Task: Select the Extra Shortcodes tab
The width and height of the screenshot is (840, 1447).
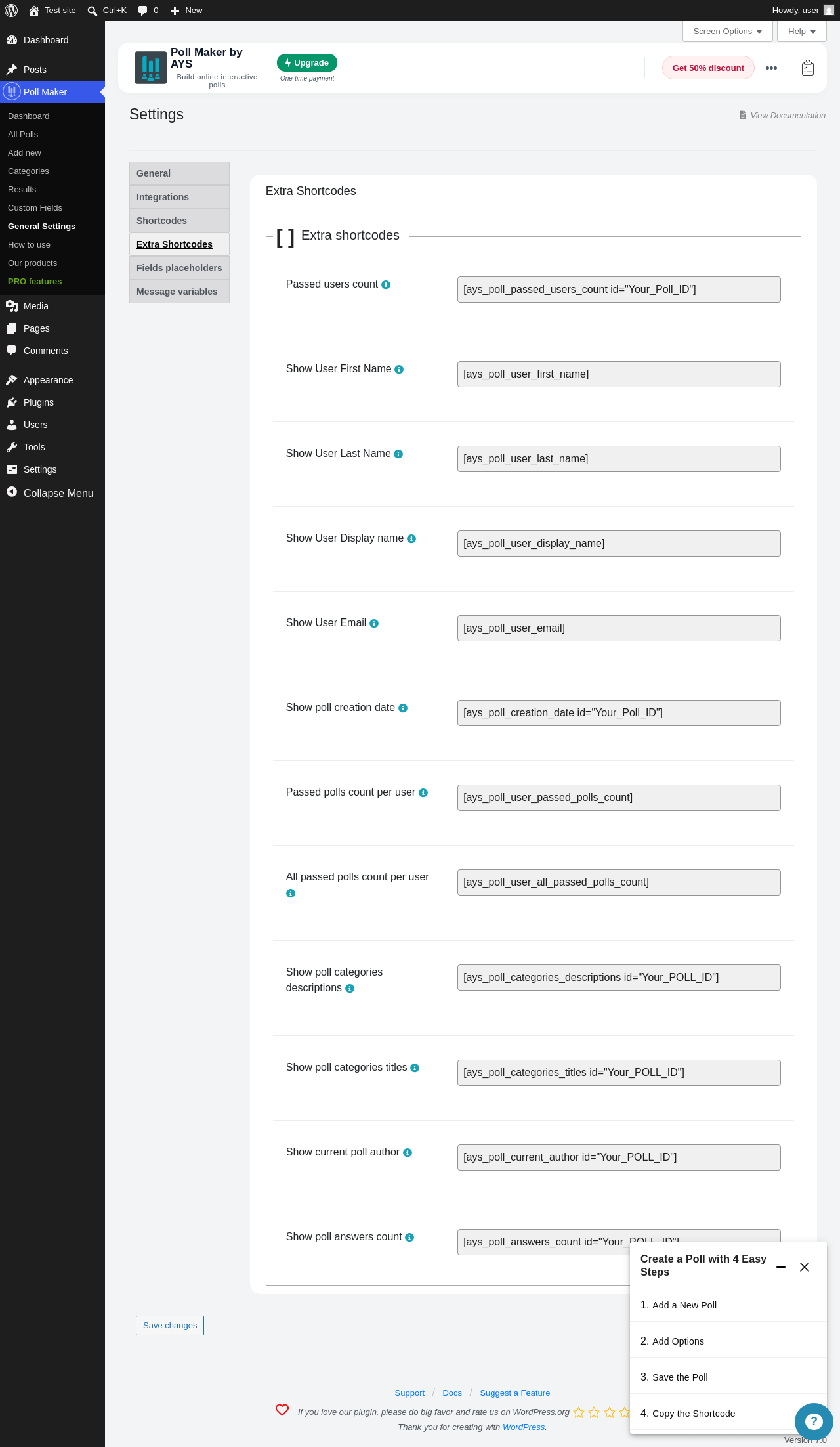Action: (x=179, y=244)
